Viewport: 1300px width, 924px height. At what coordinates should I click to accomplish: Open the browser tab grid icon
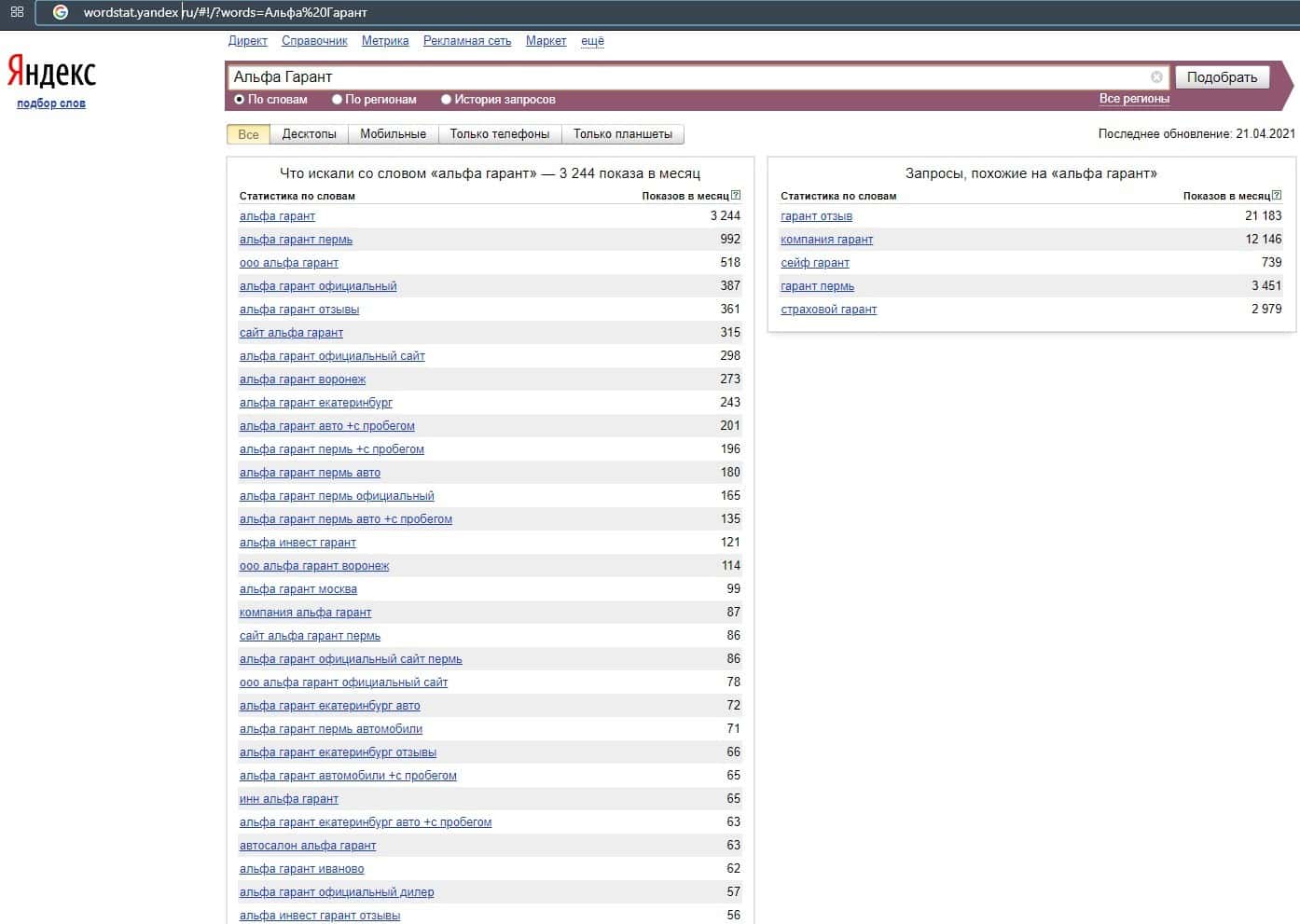(17, 12)
